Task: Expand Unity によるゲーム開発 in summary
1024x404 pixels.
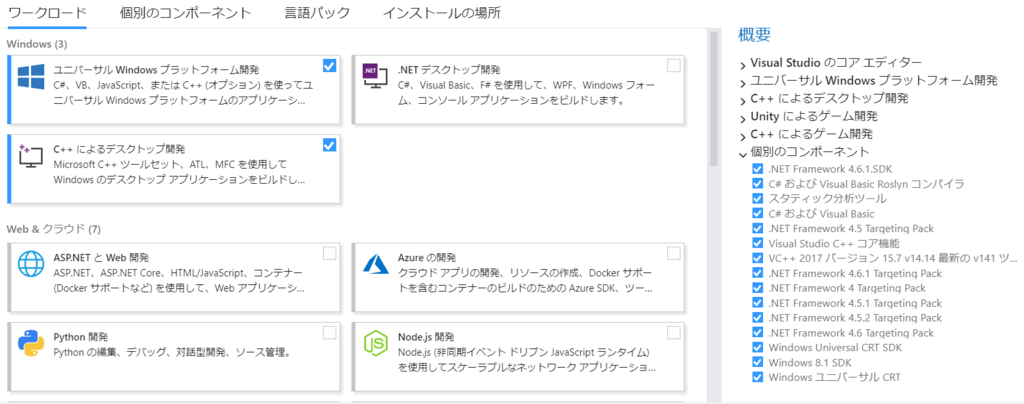Action: (743, 119)
